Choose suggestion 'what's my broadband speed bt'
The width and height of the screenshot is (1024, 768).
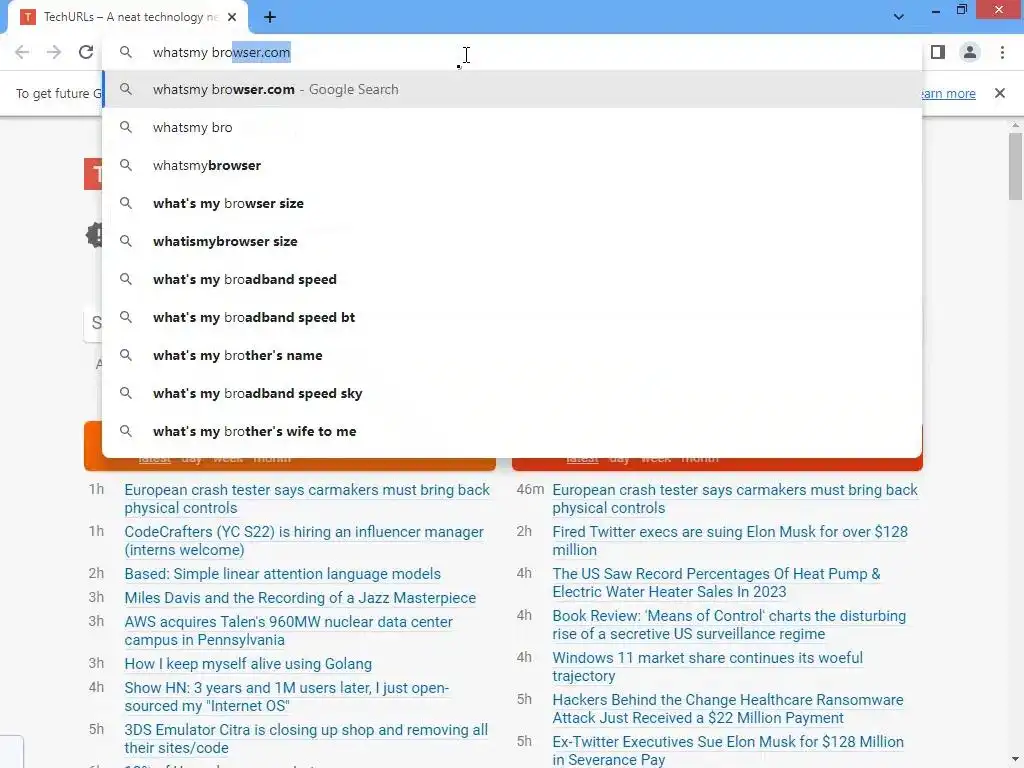[513, 317]
